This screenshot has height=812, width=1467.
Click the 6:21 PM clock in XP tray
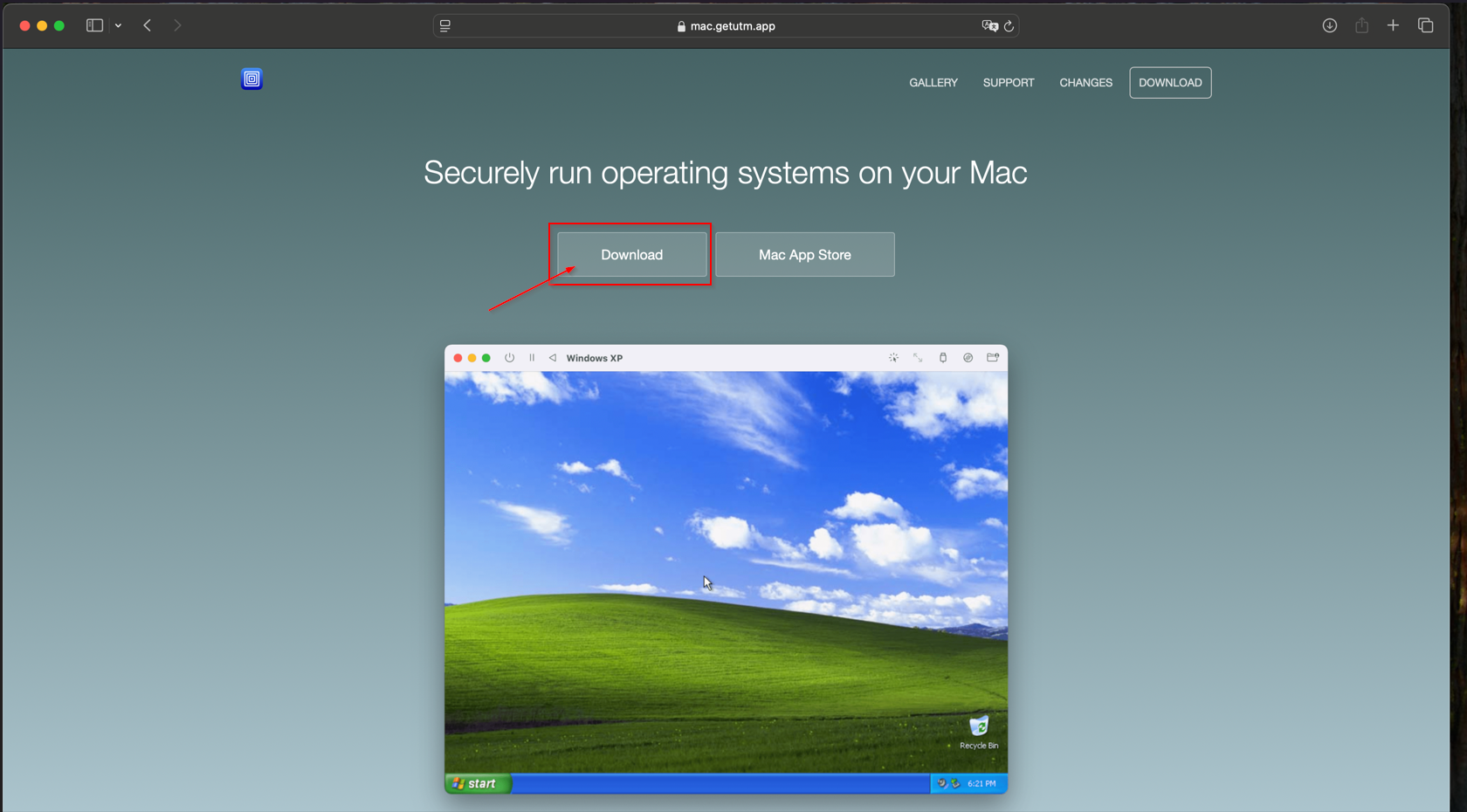coord(981,783)
